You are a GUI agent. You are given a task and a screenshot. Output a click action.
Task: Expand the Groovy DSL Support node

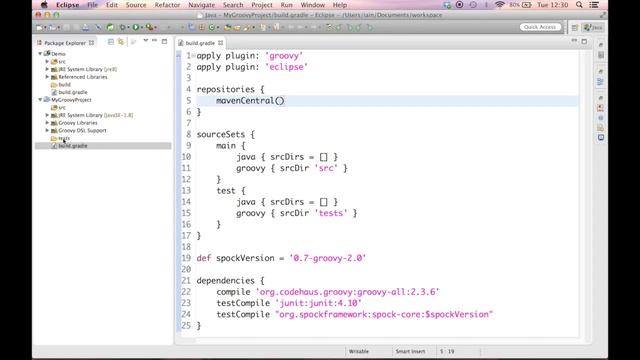click(x=47, y=130)
